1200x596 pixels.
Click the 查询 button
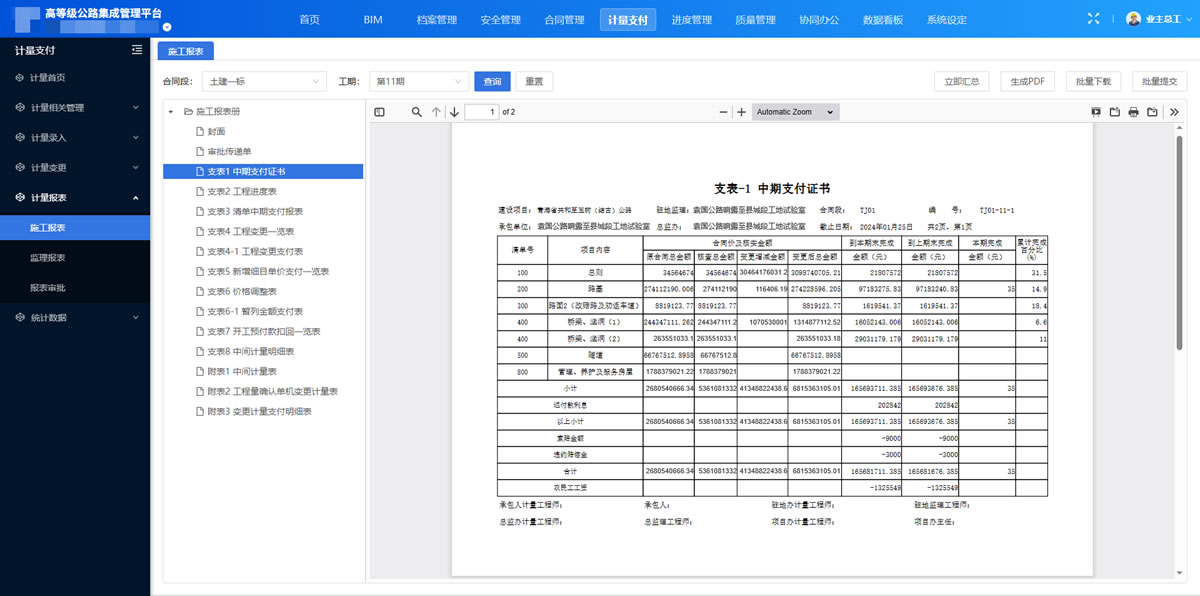pos(492,82)
